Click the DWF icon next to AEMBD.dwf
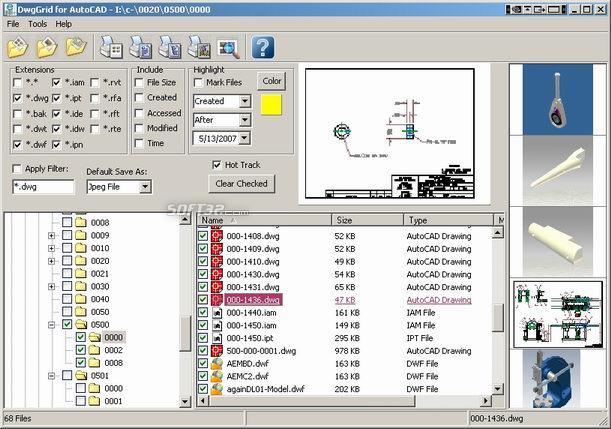611x429 pixels. (217, 364)
